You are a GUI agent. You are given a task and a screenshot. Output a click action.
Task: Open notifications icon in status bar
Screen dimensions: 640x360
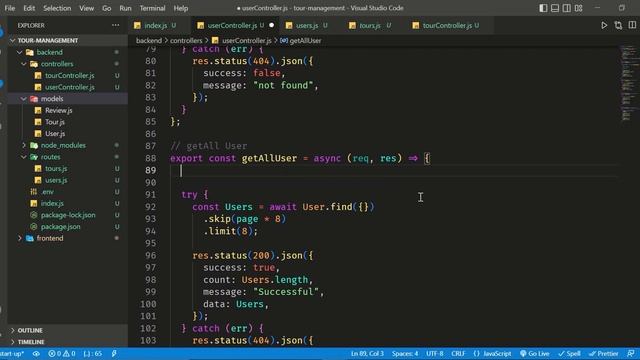coord(631,354)
